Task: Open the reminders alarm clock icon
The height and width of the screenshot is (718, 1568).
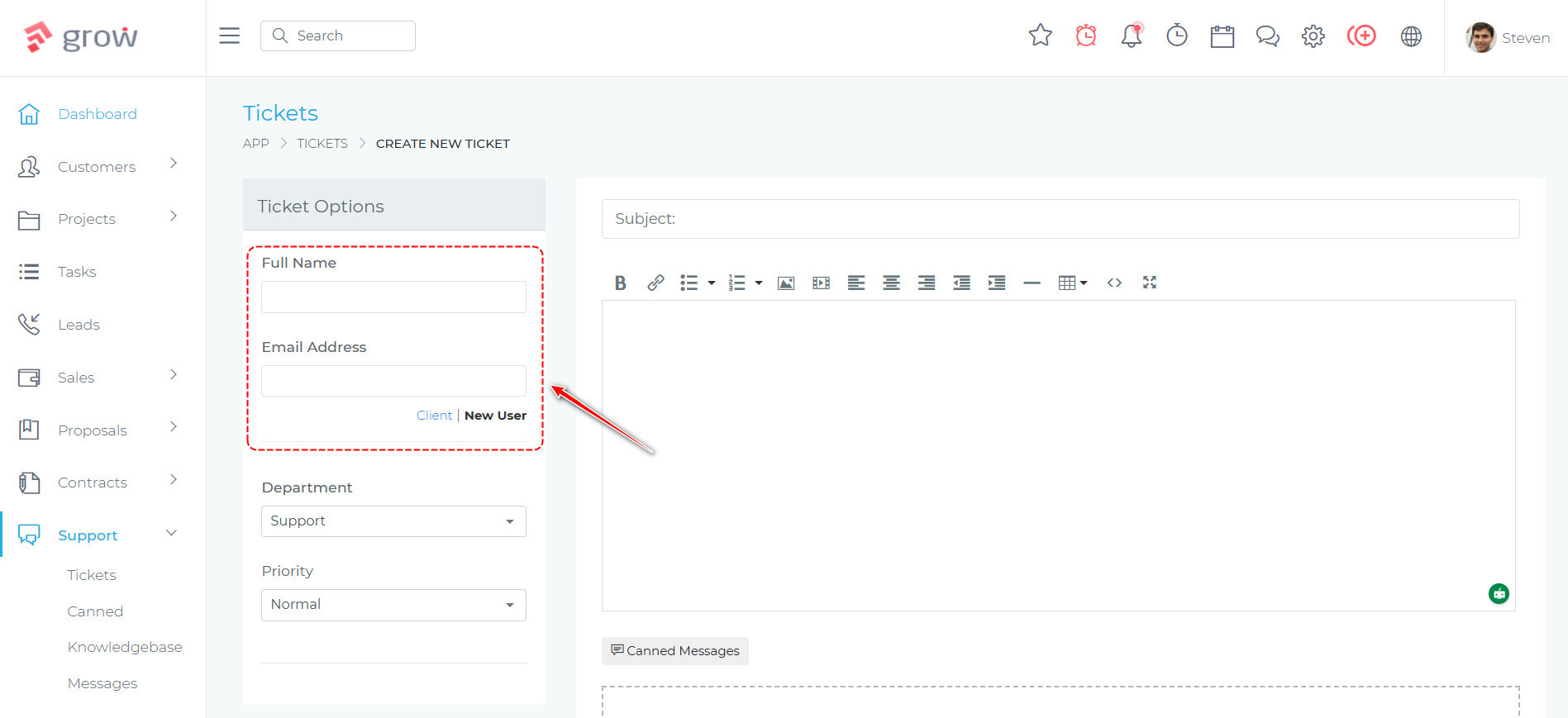Action: point(1085,36)
